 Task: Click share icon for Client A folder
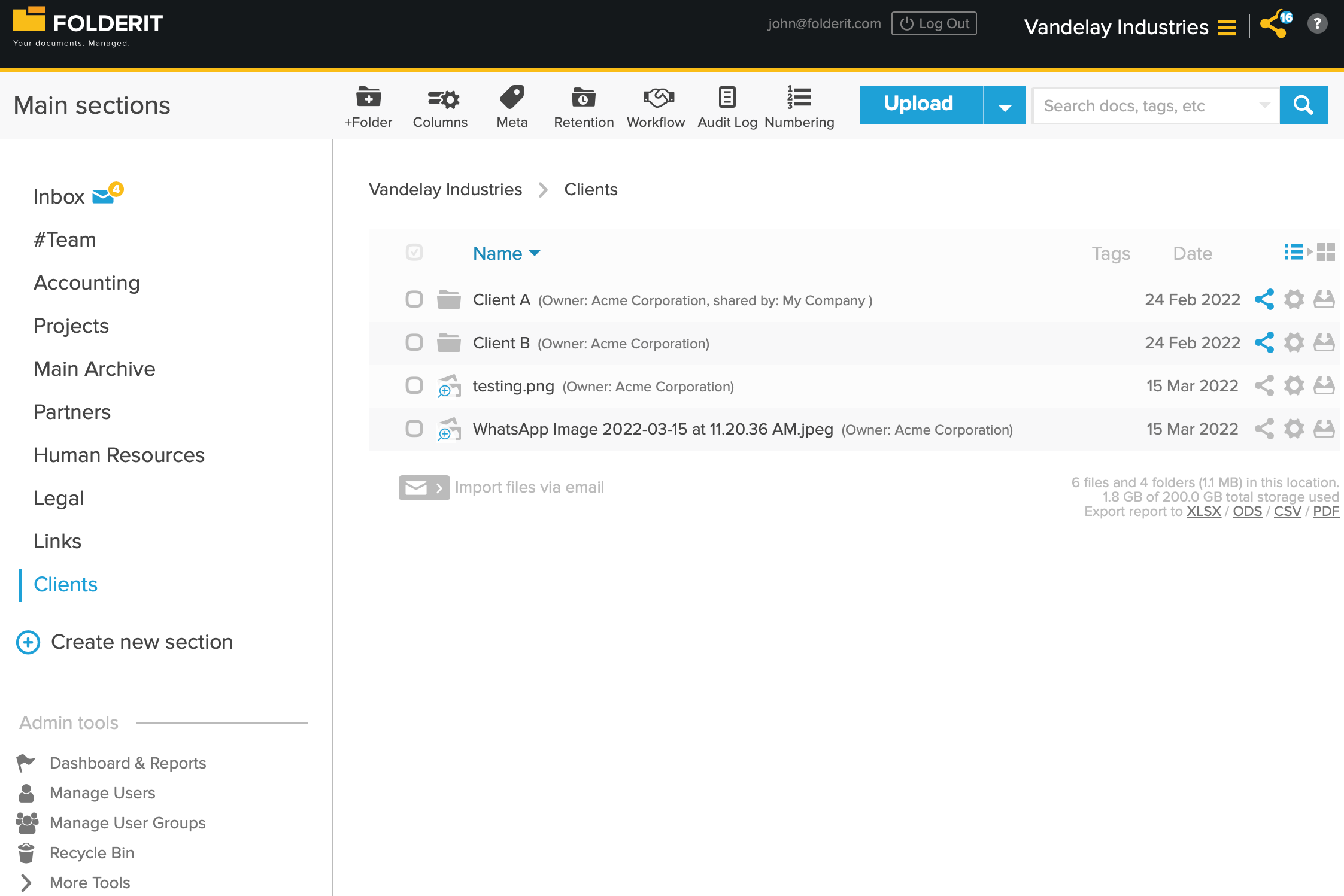pyautogui.click(x=1264, y=299)
